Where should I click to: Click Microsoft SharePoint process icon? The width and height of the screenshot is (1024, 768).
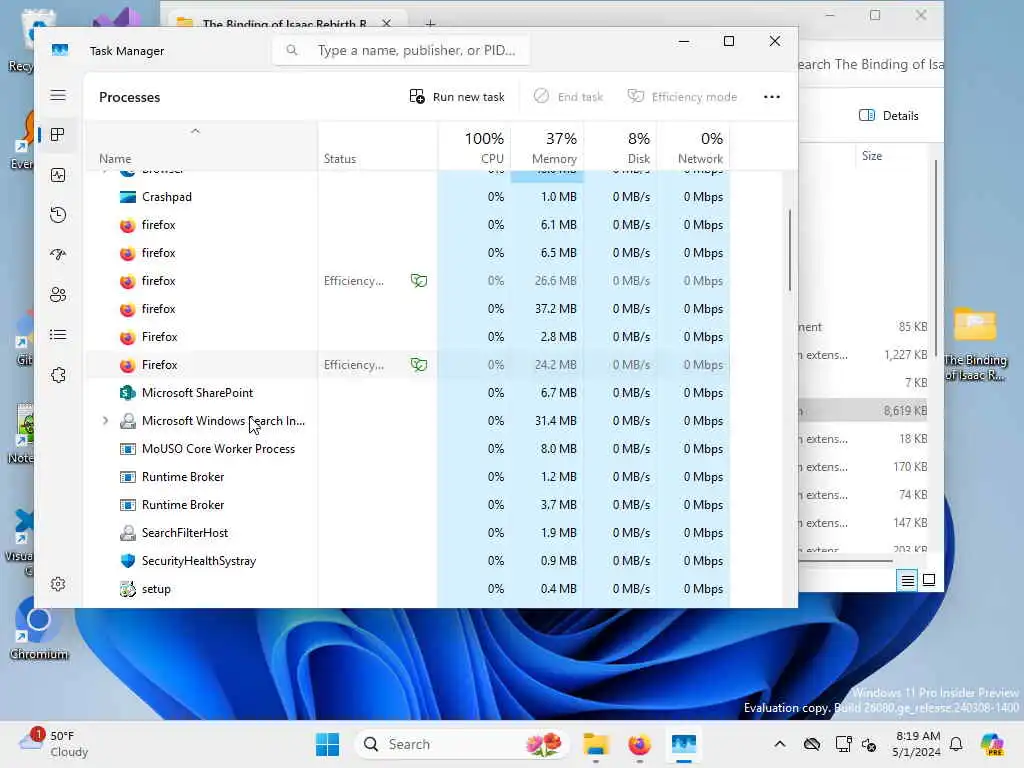127,392
